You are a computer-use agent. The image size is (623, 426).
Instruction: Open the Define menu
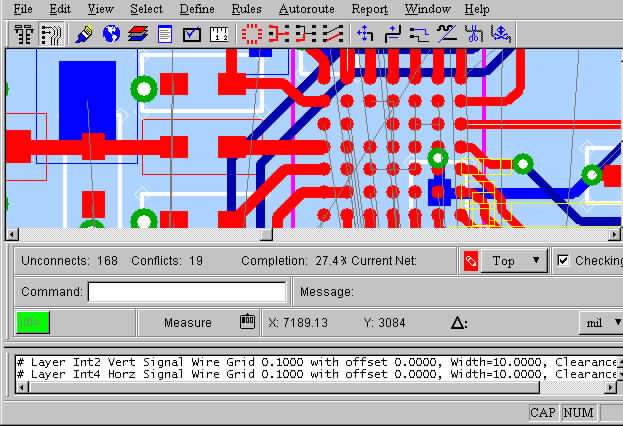197,9
